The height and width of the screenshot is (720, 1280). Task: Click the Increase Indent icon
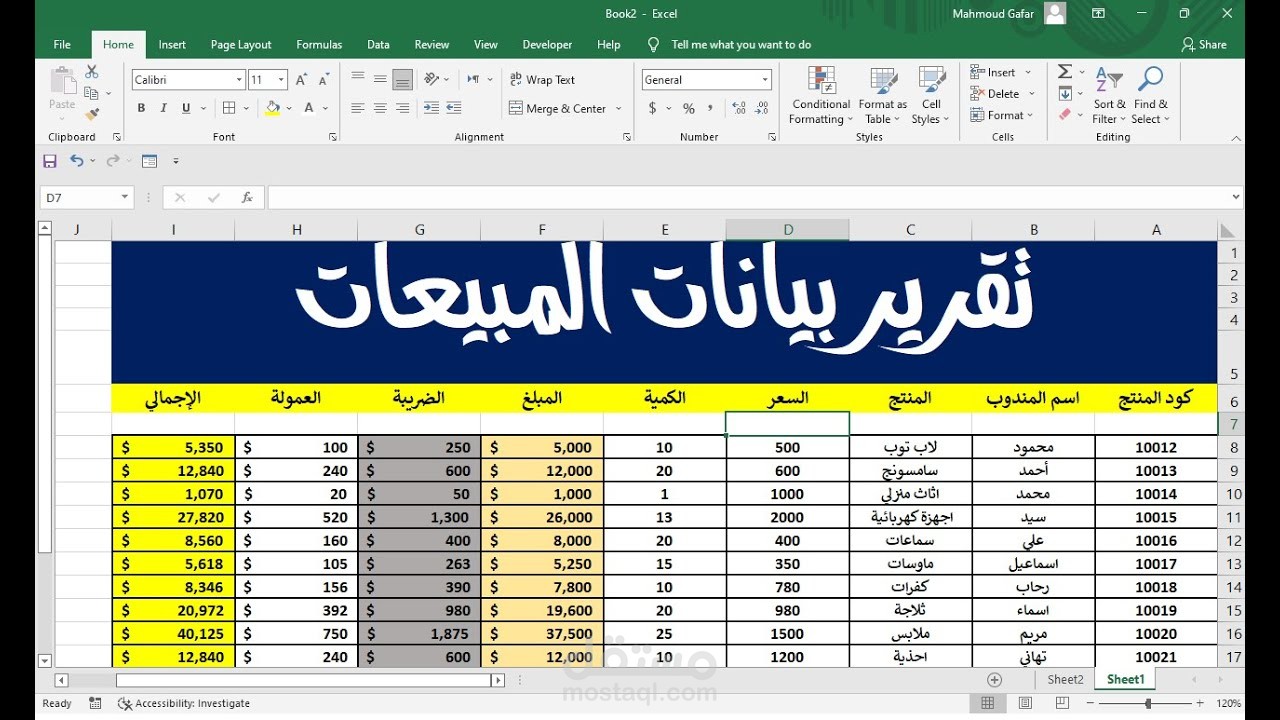[454, 108]
